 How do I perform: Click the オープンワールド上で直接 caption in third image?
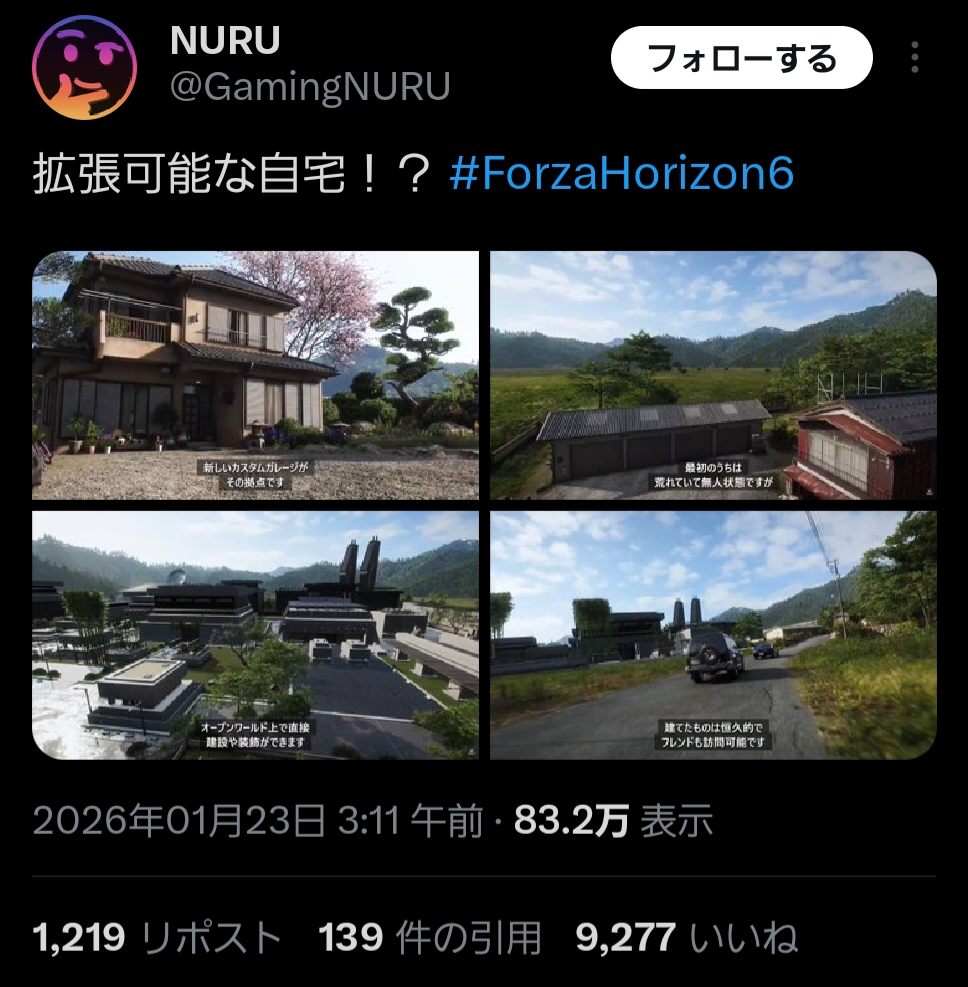tap(255, 728)
